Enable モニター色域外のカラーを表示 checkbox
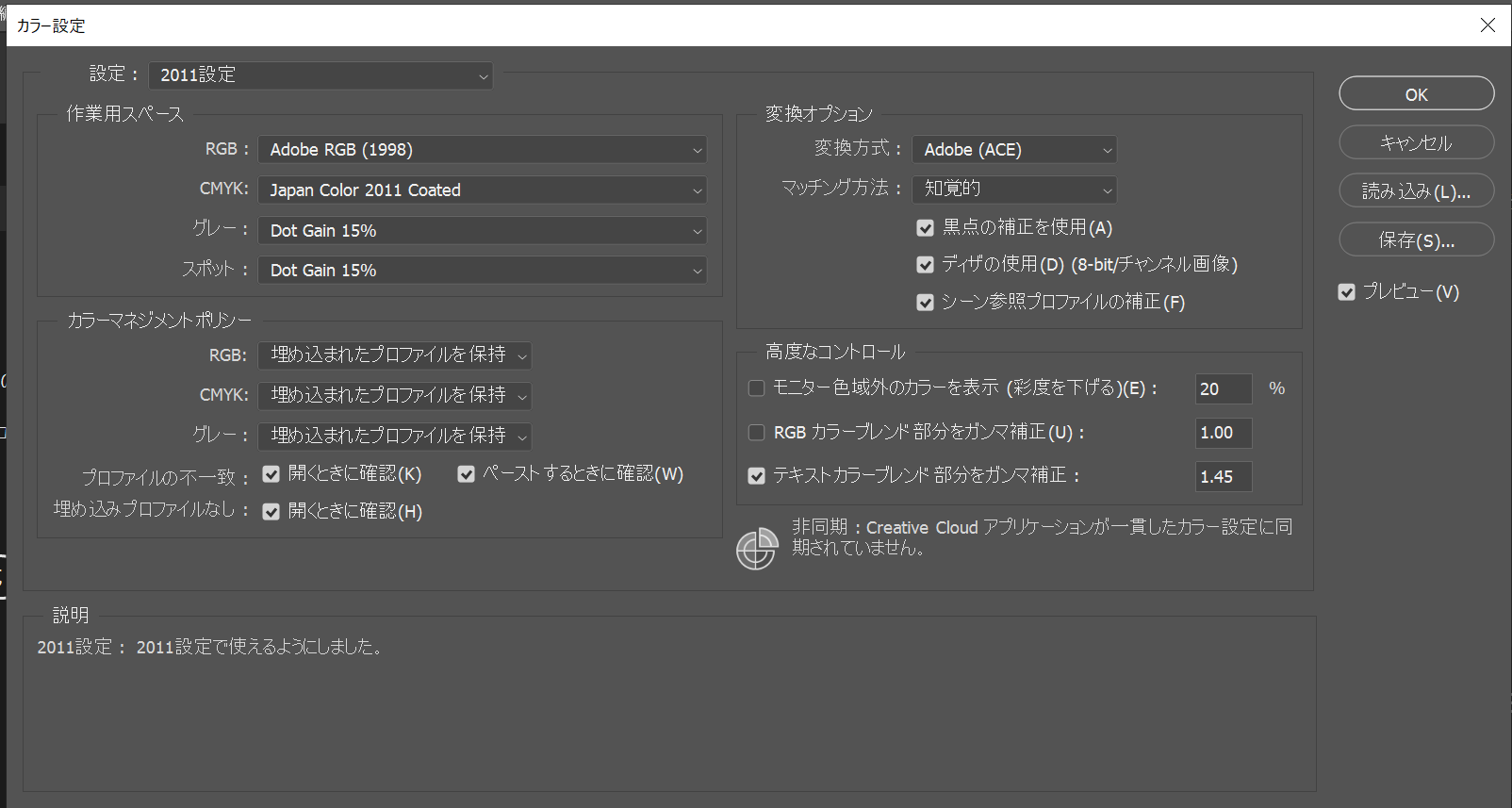Viewport: 1512px width, 808px height. (x=756, y=388)
